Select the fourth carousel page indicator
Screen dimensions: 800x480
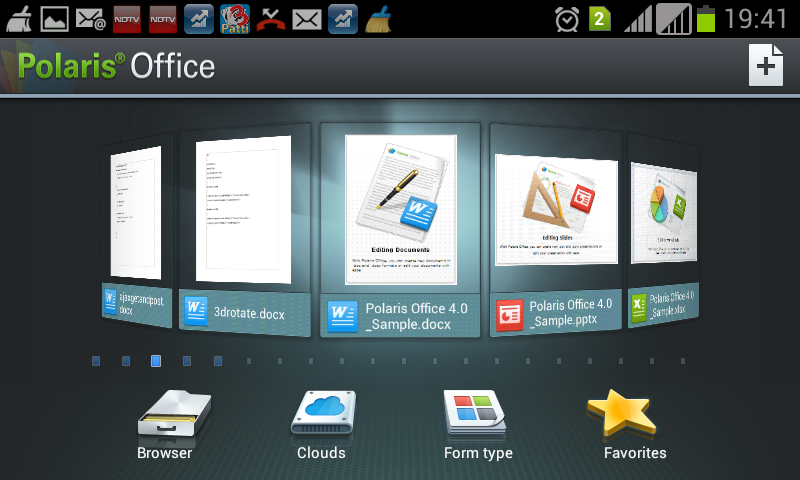[x=187, y=361]
